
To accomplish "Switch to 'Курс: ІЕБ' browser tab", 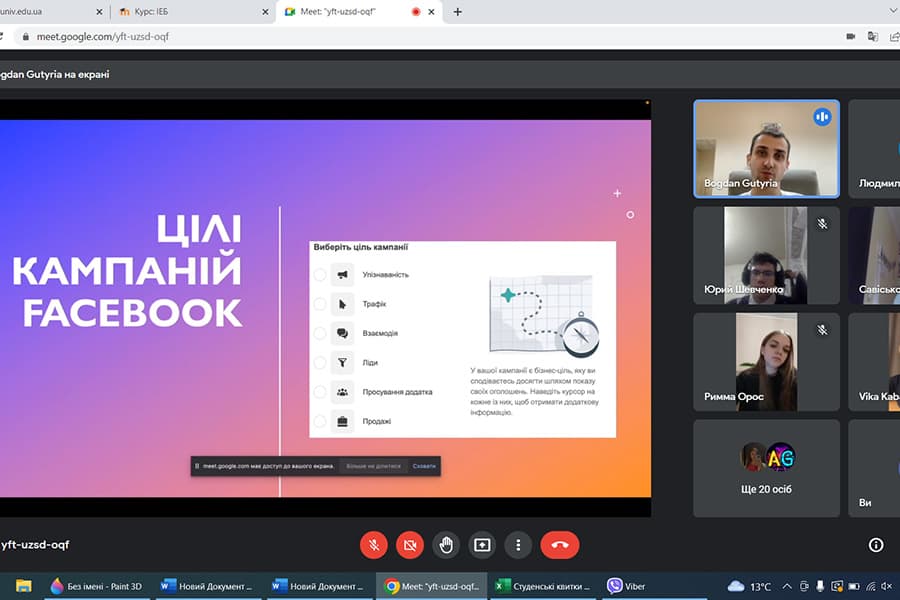I will 191,11.
